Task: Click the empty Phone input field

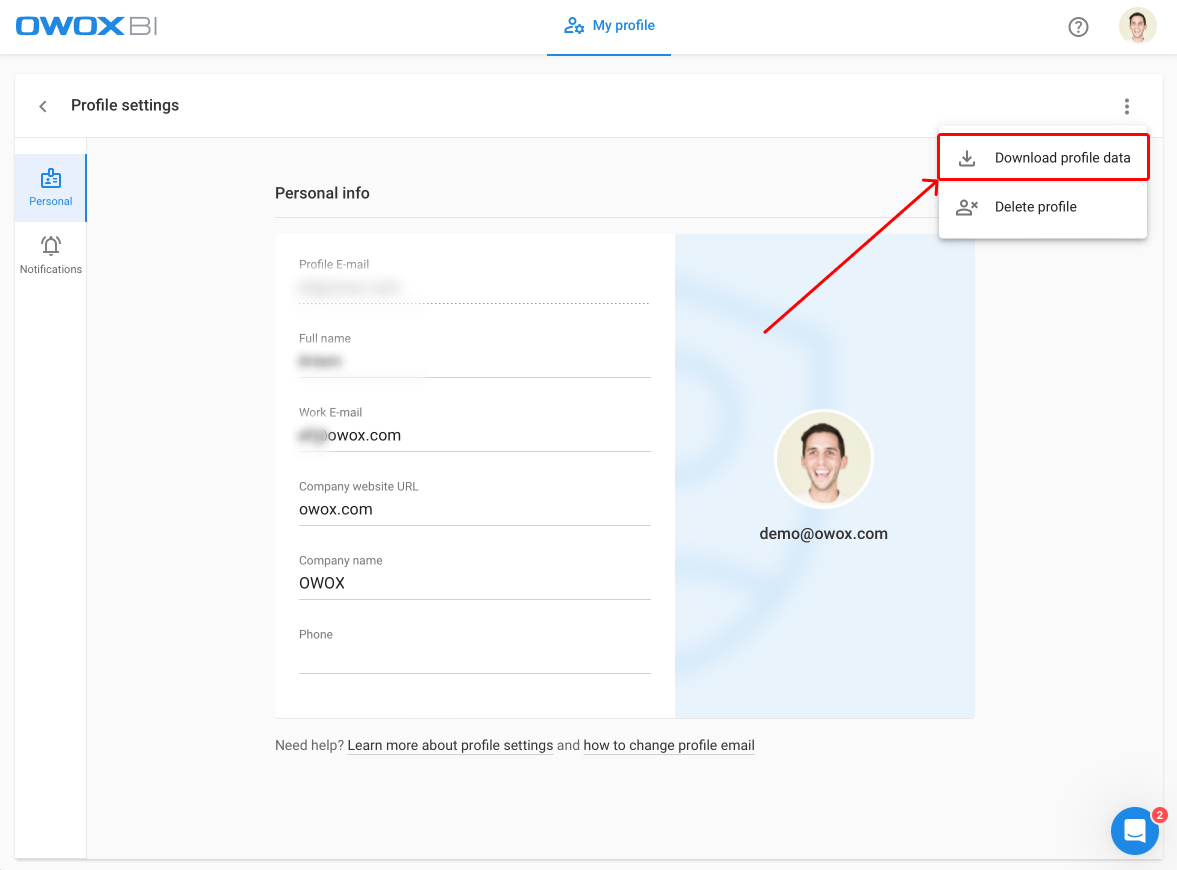Action: pos(474,658)
